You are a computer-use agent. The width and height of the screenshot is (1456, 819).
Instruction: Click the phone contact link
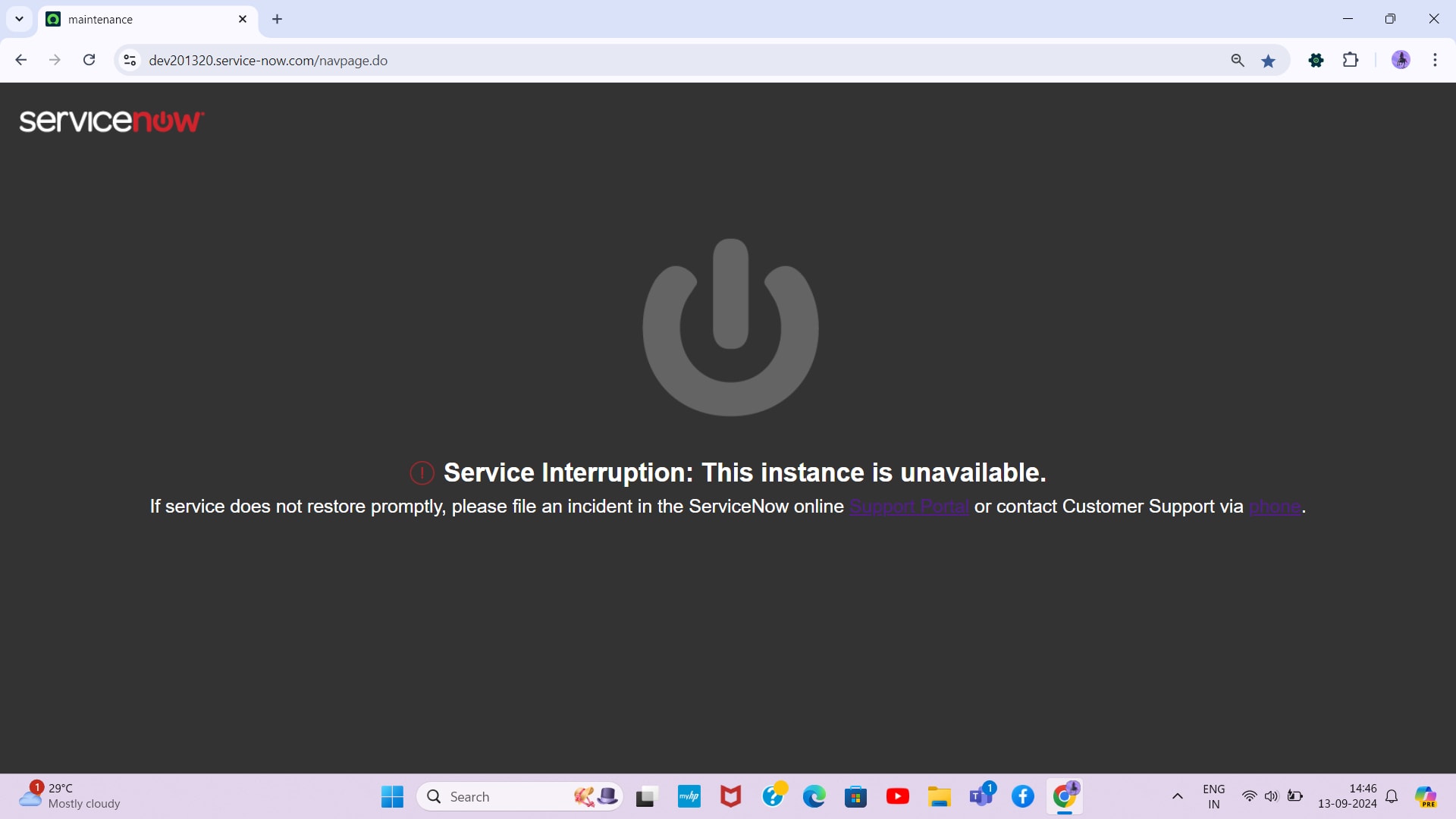tap(1274, 507)
